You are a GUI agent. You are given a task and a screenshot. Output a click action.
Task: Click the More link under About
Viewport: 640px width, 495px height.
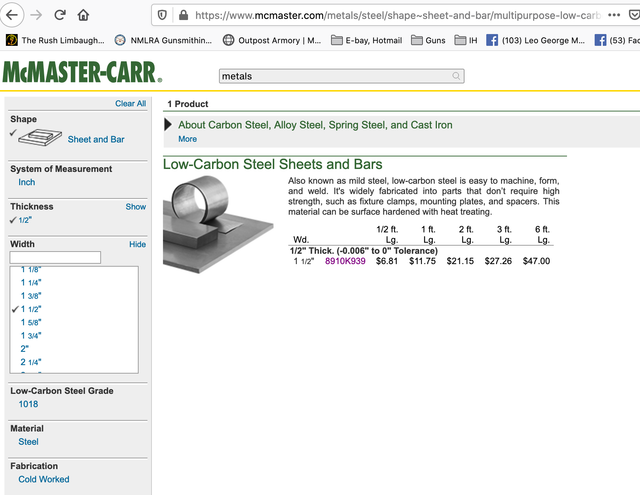pyautogui.click(x=187, y=139)
